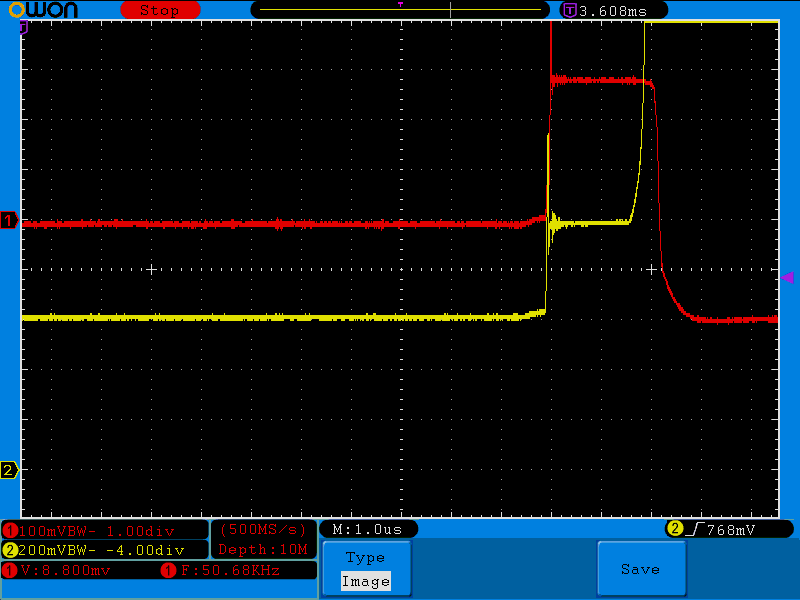Click the V:8.800mv measurement readout

tap(65, 570)
